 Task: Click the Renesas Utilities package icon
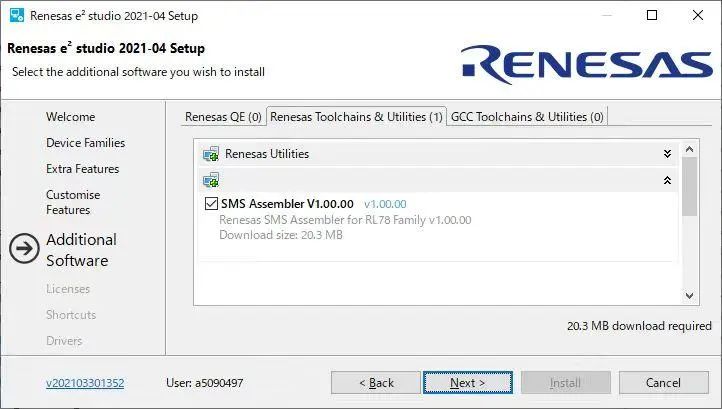coord(211,154)
